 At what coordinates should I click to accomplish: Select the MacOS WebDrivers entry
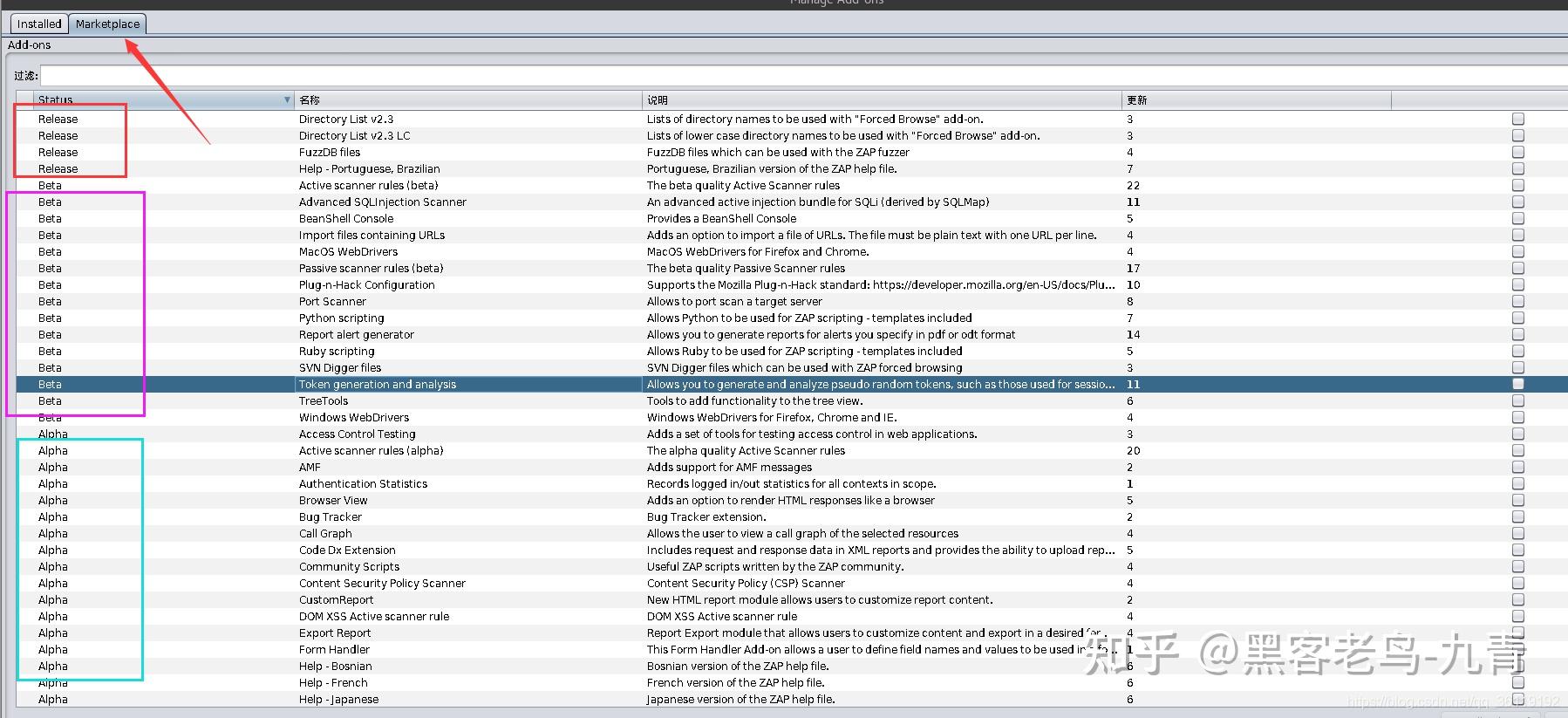click(x=348, y=251)
